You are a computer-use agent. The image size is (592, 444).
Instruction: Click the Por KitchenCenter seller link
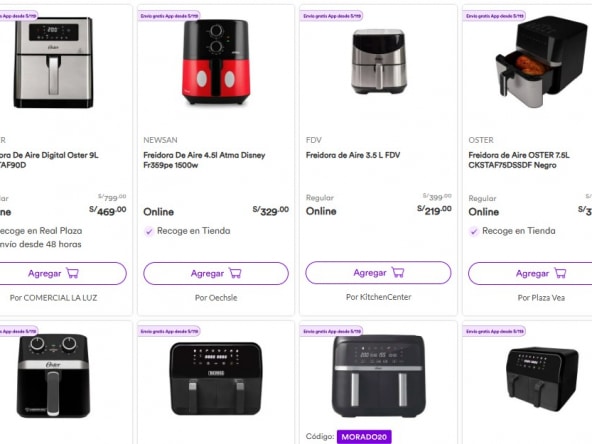tap(379, 297)
